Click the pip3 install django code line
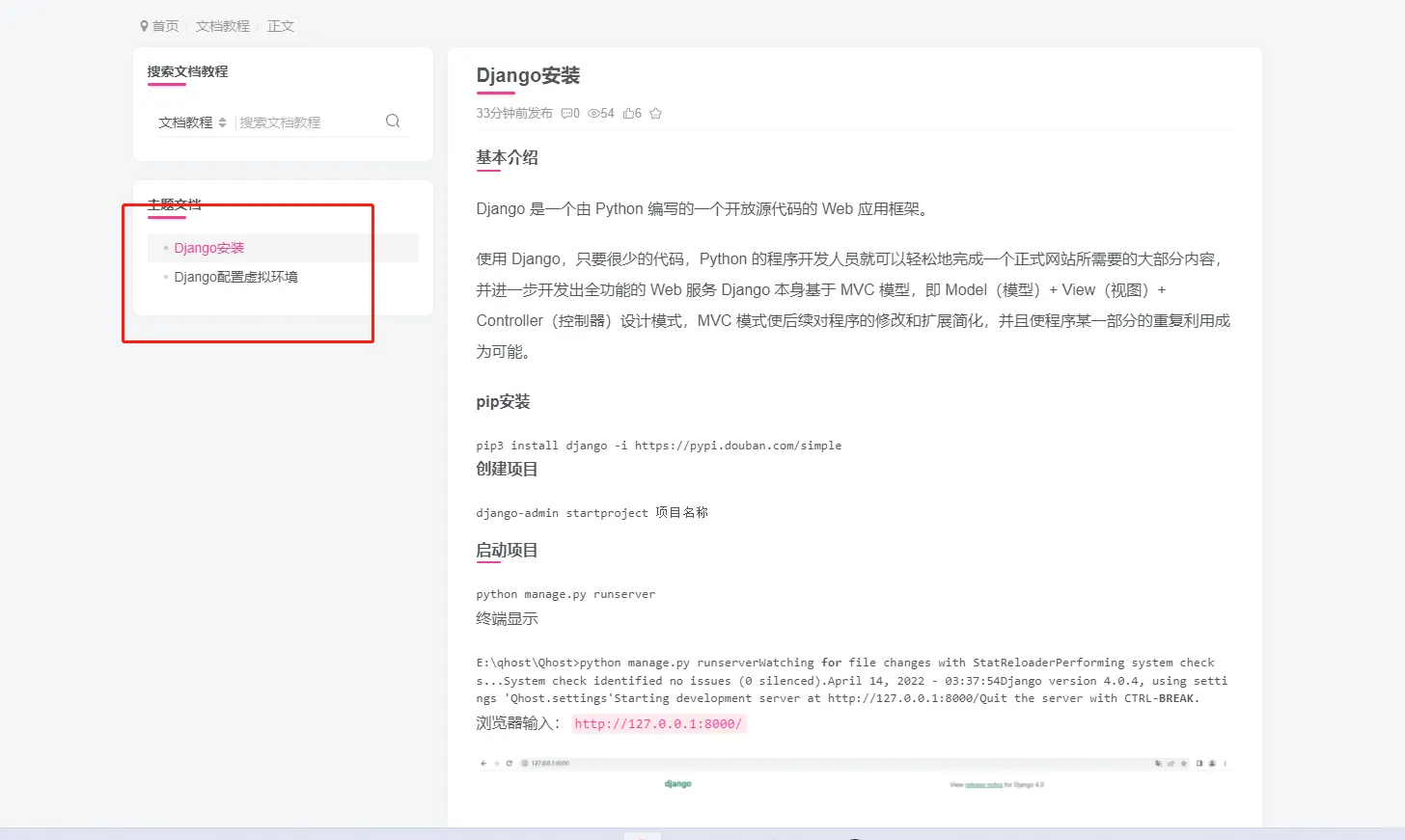1405x840 pixels. click(x=658, y=446)
